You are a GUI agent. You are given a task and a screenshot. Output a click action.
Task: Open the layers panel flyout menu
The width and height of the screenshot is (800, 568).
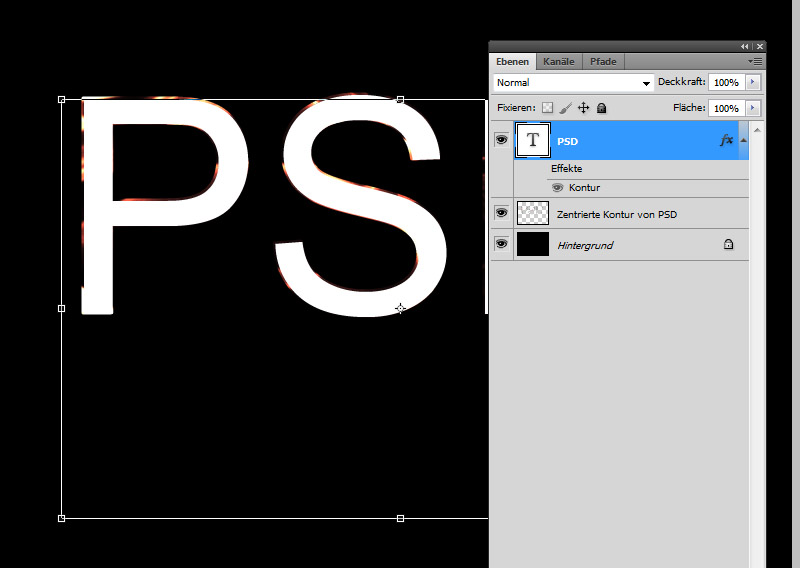coord(755,62)
